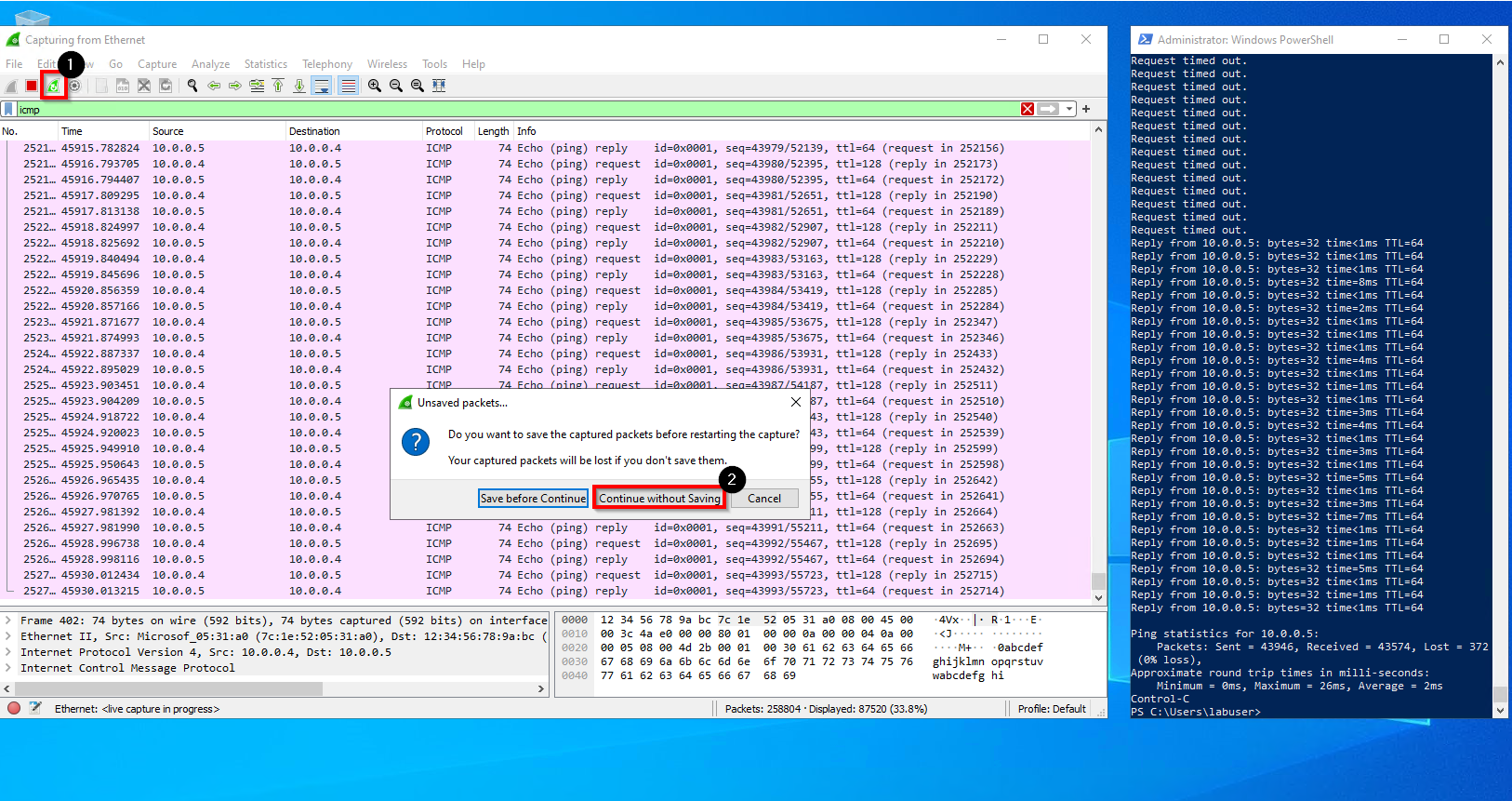This screenshot has height=801, width=1512.
Task: Open the Analyze menu
Action: click(211, 64)
